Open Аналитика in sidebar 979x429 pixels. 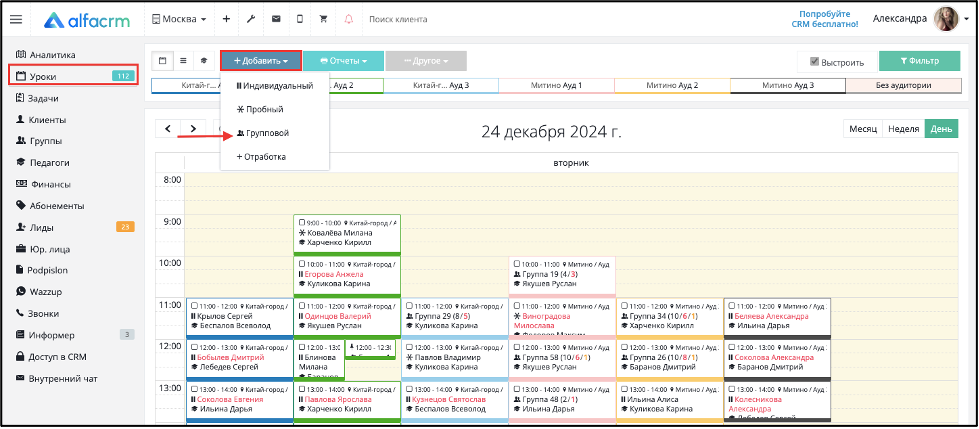(x=45, y=55)
